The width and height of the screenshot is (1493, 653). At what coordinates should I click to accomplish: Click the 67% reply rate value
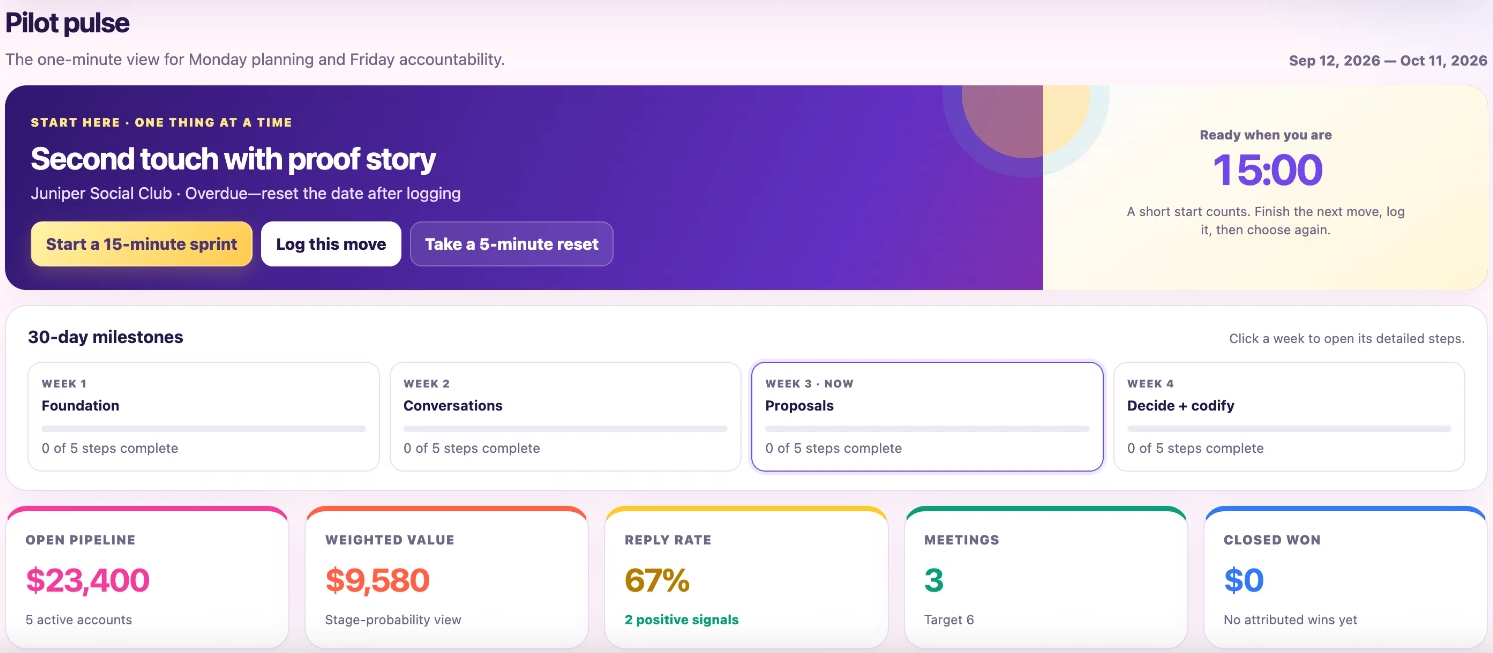point(657,580)
